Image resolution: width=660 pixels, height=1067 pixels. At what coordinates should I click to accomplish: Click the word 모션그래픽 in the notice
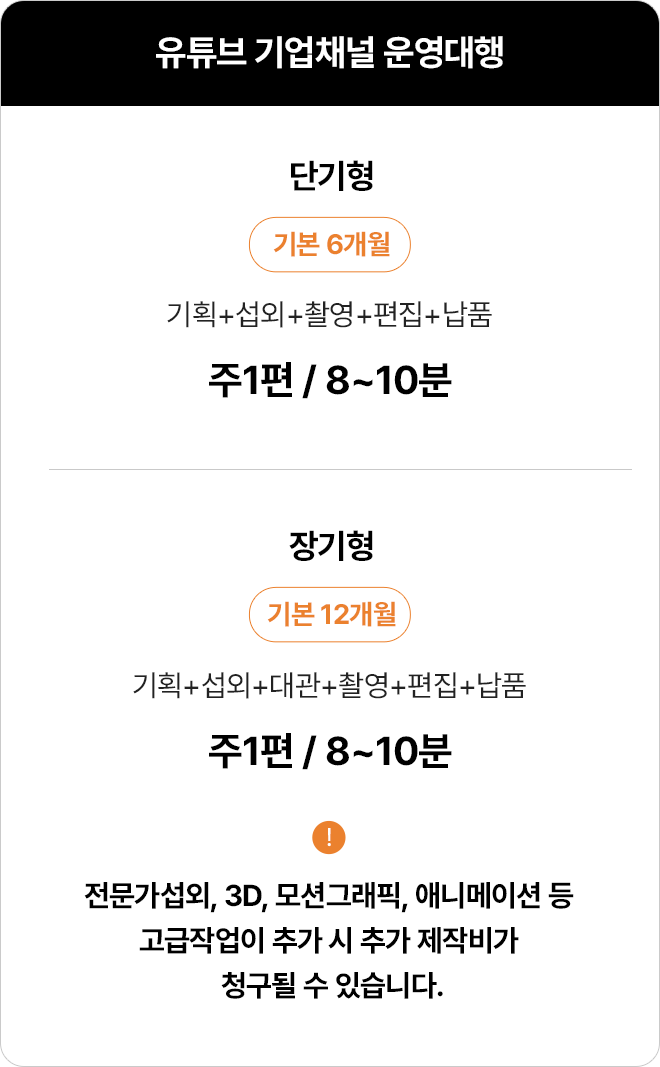point(338,896)
